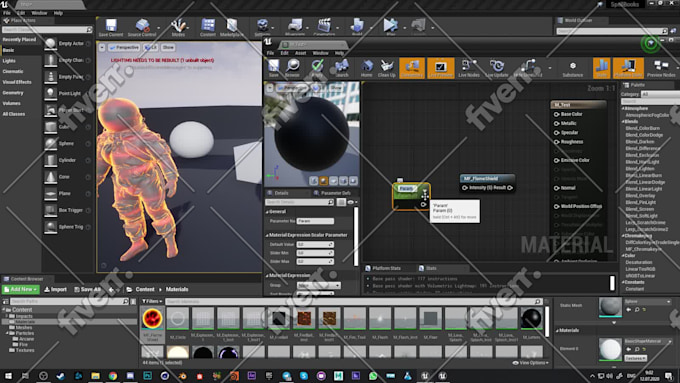The height and width of the screenshot is (383, 680).
Task: Click the Slider Max field
Action: tap(315, 262)
